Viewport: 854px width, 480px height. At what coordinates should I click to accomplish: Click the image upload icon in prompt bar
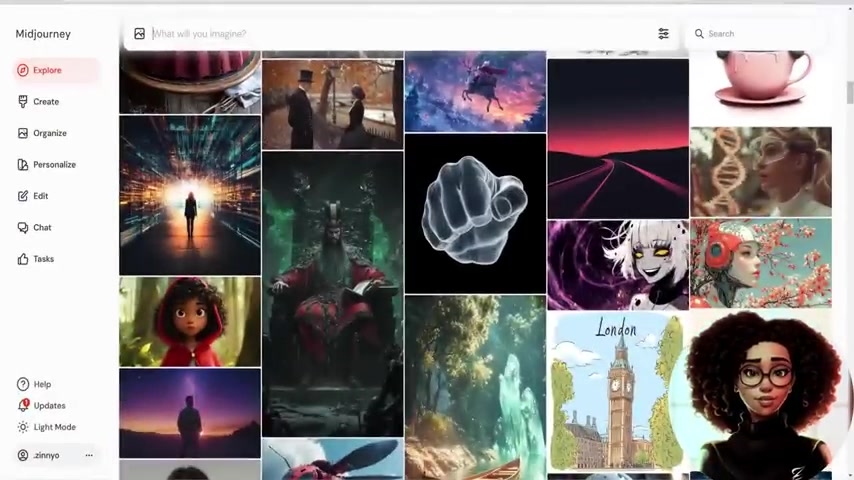139,34
